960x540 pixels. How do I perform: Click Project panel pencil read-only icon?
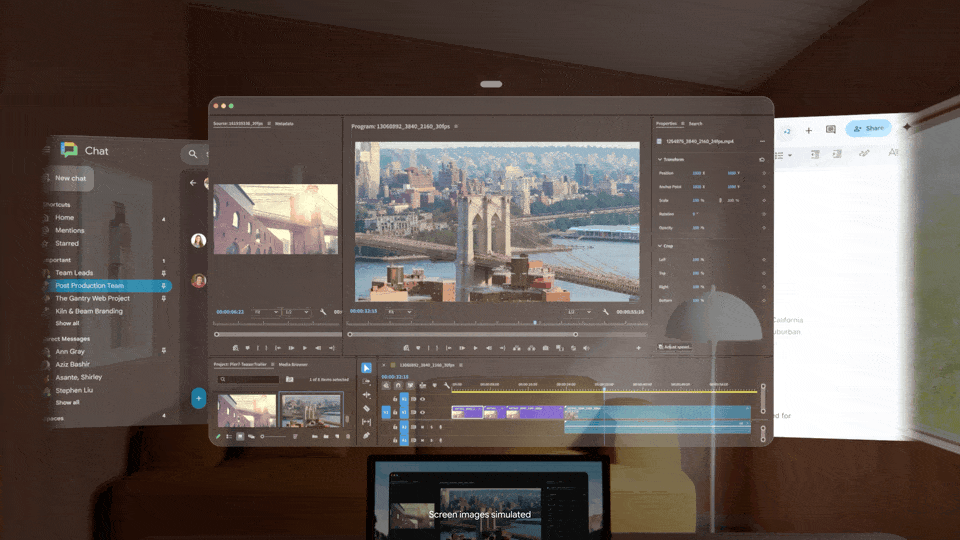point(218,437)
